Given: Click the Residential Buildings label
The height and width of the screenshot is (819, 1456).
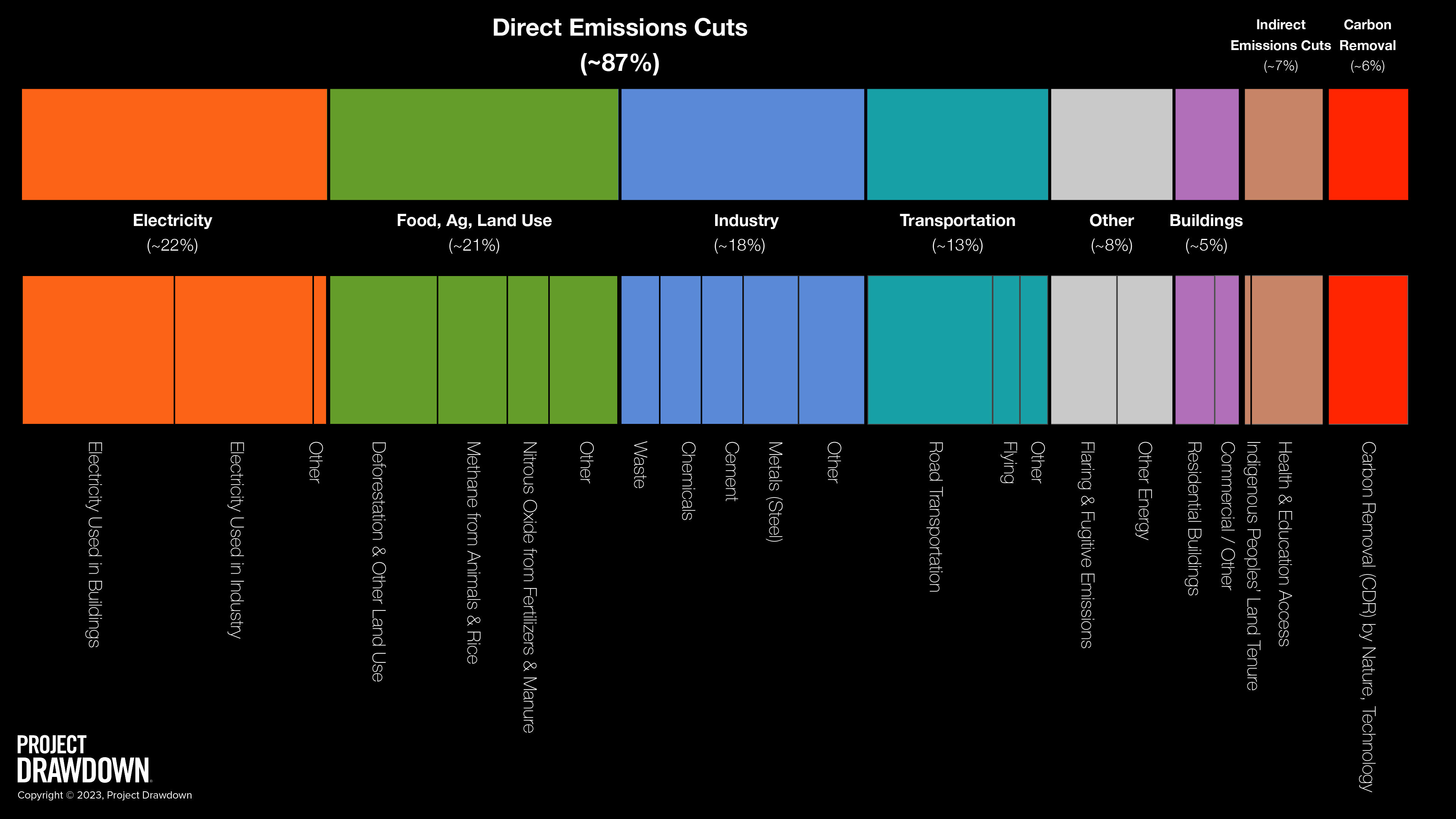Looking at the screenshot, I should (x=1193, y=518).
